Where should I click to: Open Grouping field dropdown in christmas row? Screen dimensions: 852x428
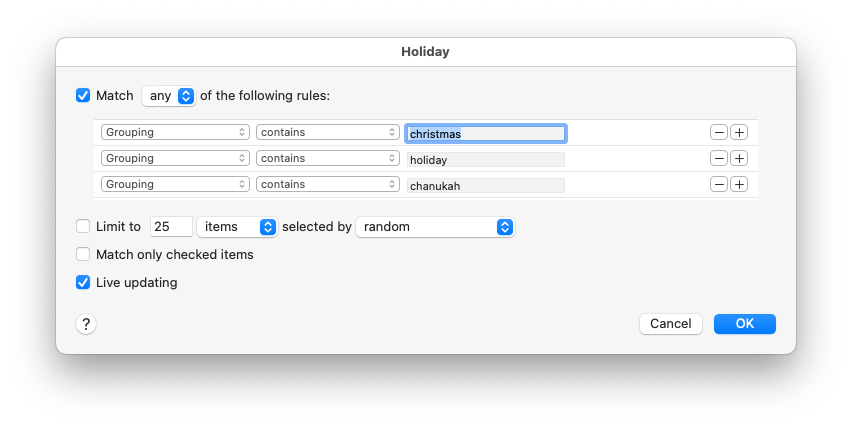pyautogui.click(x=175, y=132)
